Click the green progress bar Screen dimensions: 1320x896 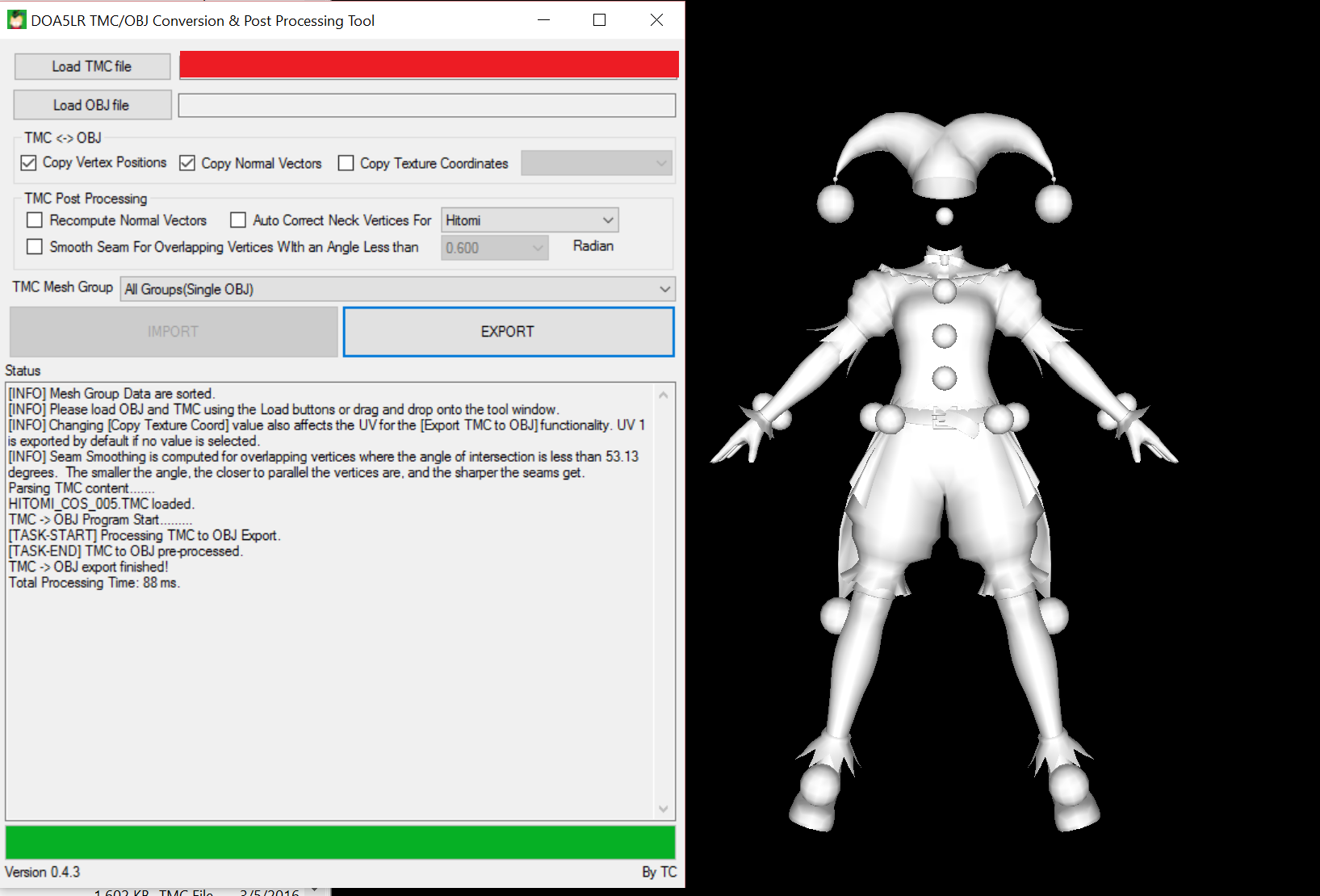click(x=340, y=842)
